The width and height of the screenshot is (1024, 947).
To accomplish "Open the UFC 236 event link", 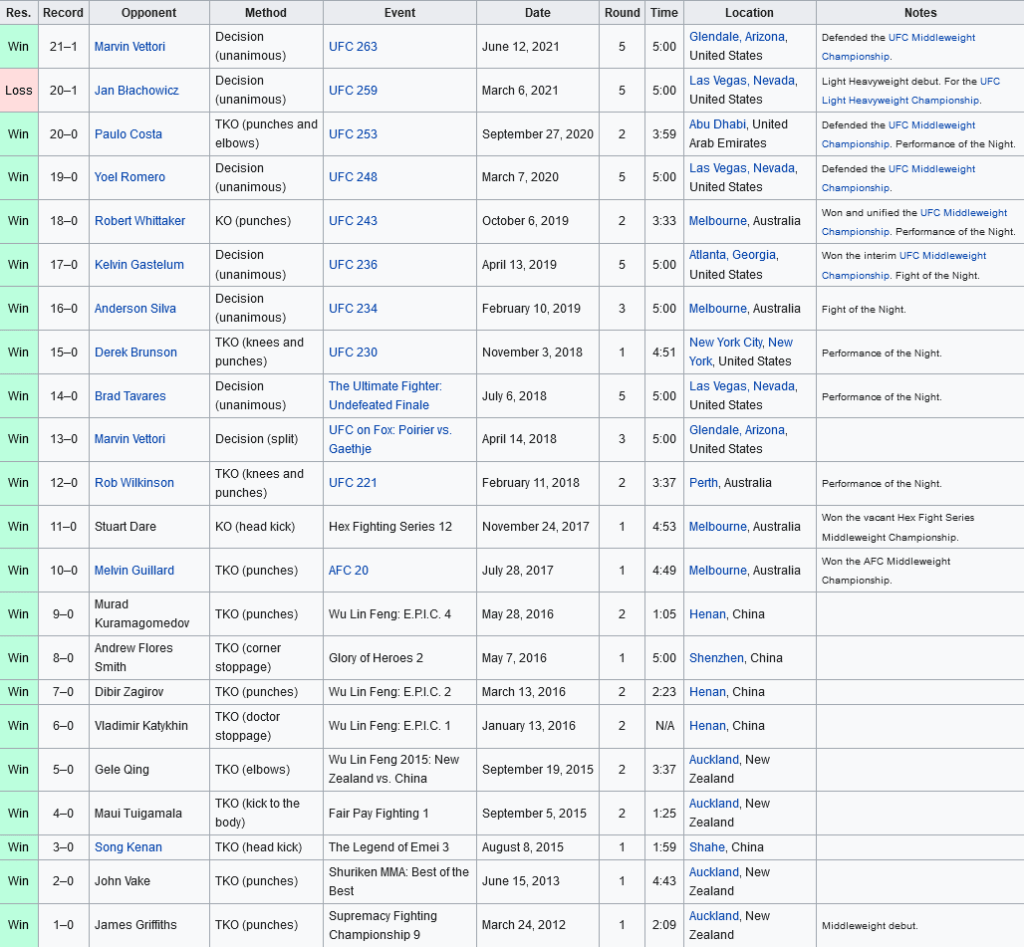I will click(x=353, y=265).
